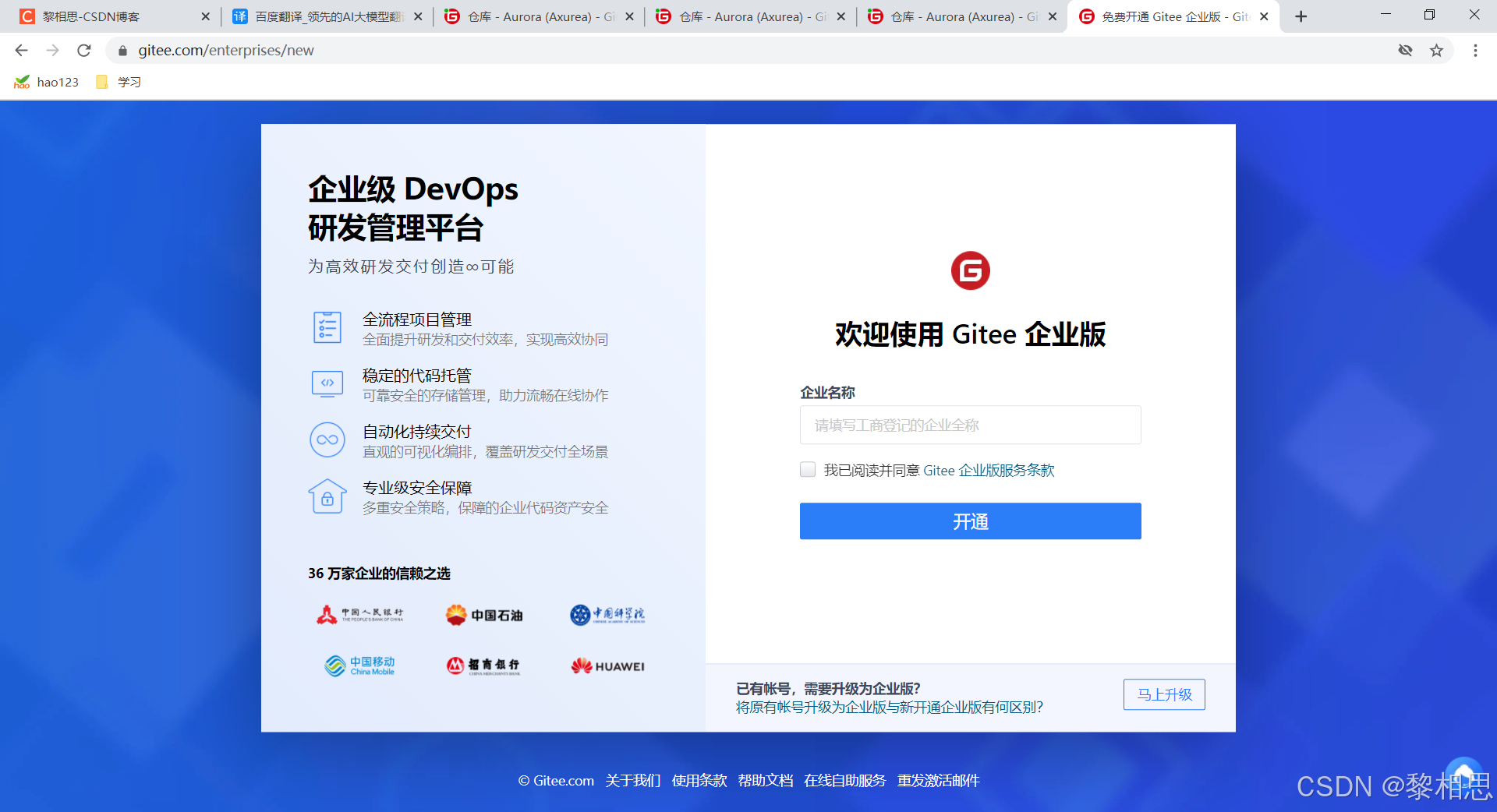This screenshot has width=1497, height=812.
Task: Click the 中国石油 logo
Action: pyautogui.click(x=484, y=615)
